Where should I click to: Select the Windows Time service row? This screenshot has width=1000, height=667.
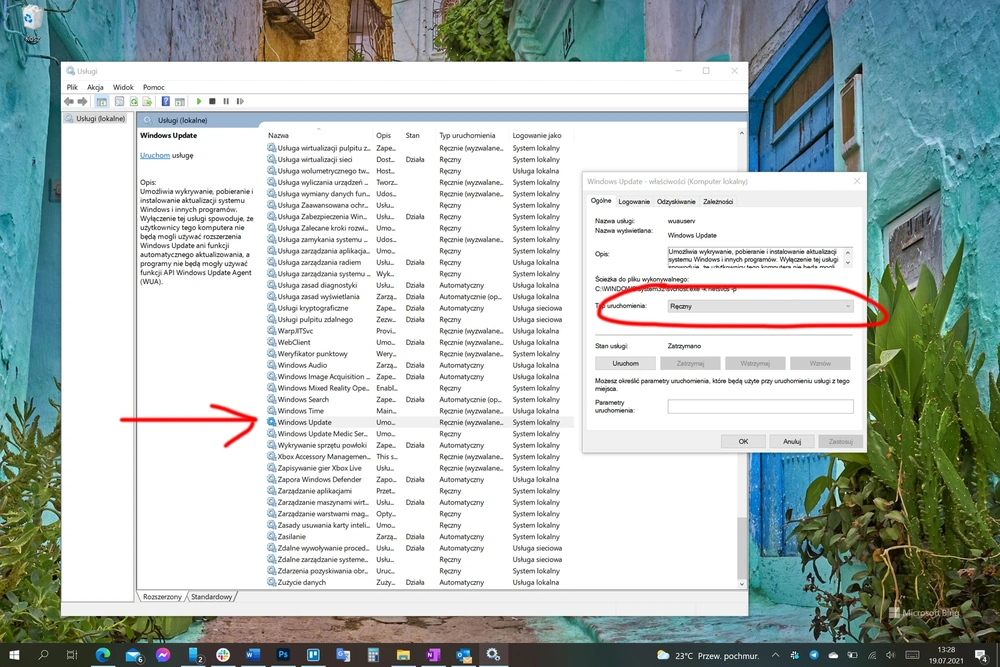420,411
